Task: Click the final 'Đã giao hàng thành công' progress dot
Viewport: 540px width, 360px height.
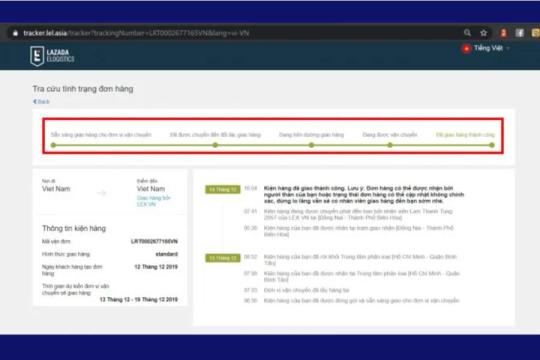Action: click(x=492, y=145)
